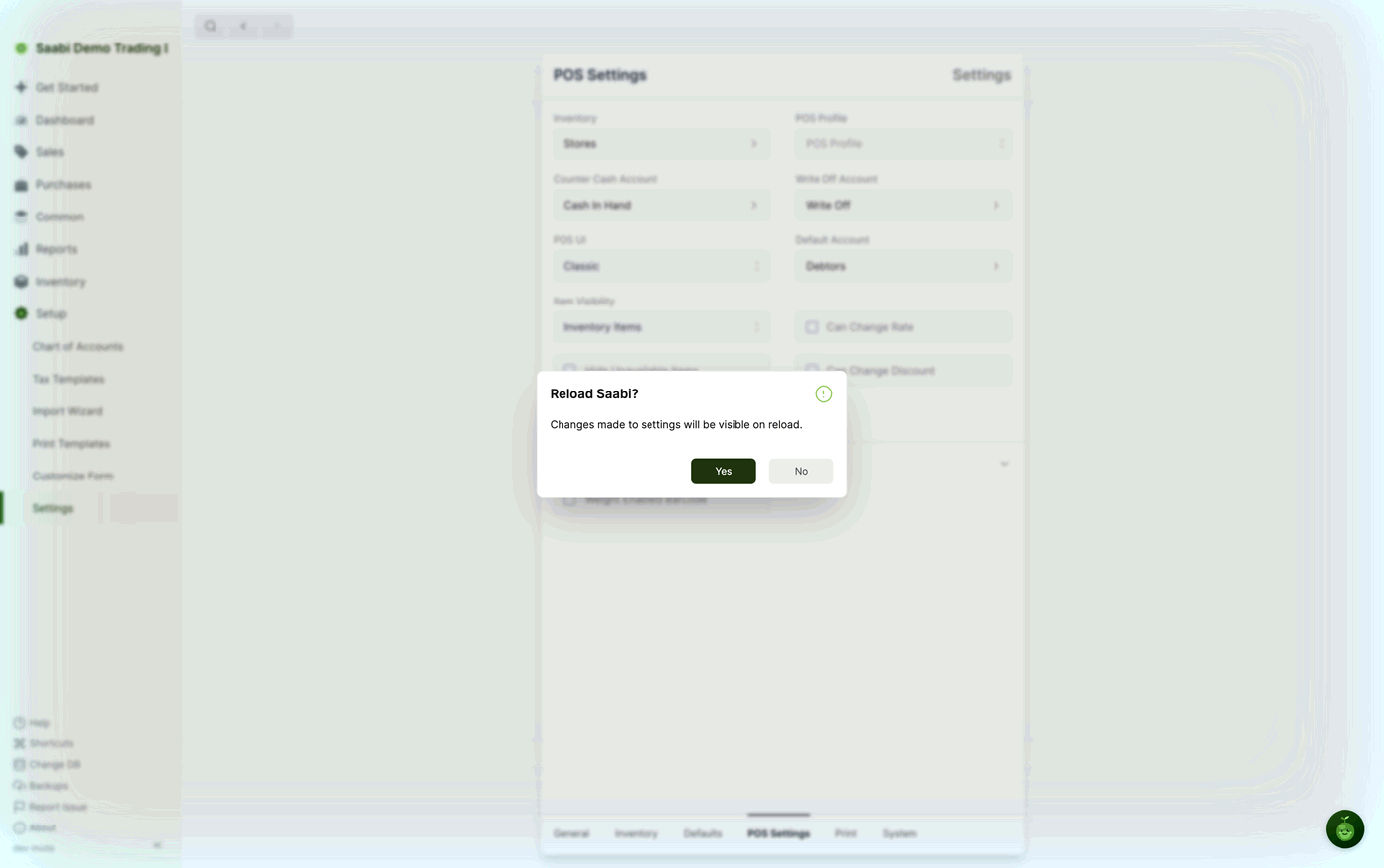
Task: Open the Inventory sidebar section
Action: pyautogui.click(x=60, y=282)
